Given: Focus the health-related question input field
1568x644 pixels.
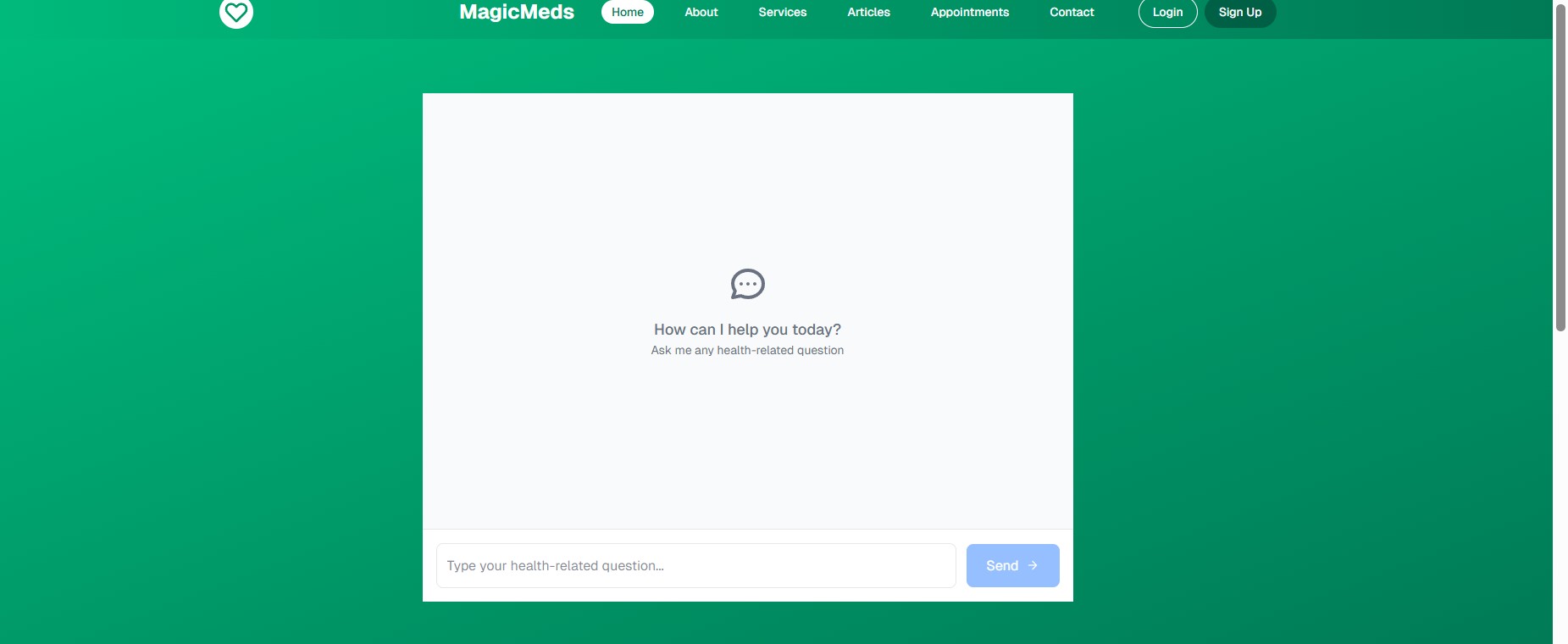Looking at the screenshot, I should click(x=696, y=565).
